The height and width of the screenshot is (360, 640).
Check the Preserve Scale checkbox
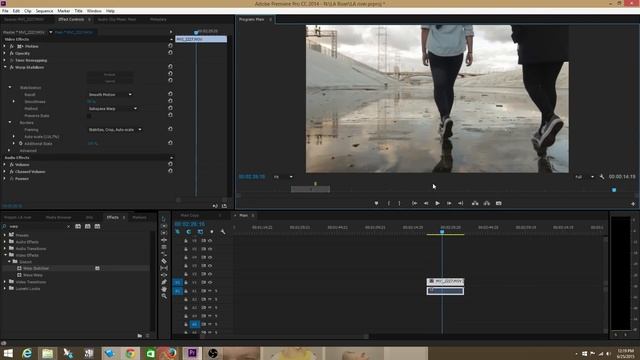pos(89,116)
